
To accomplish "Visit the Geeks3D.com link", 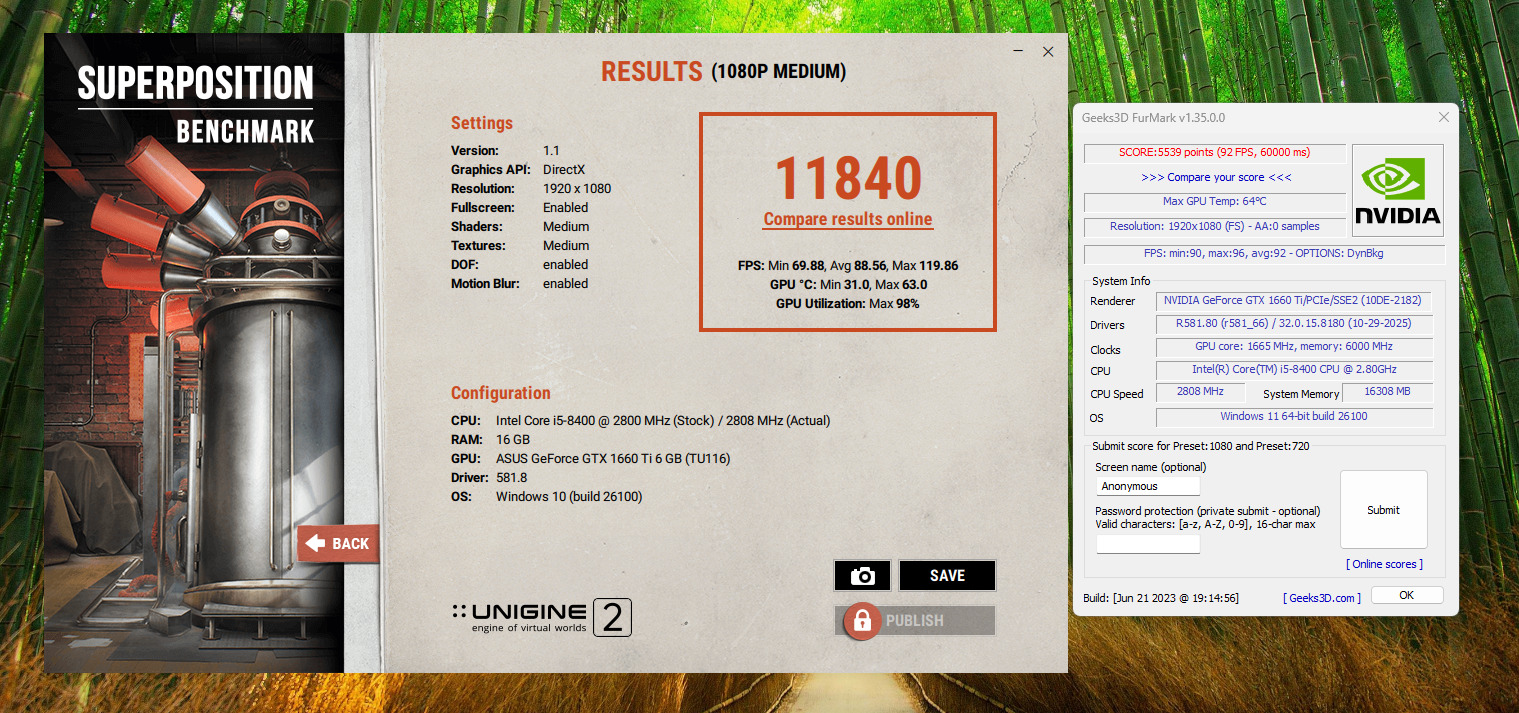I will click(1322, 598).
